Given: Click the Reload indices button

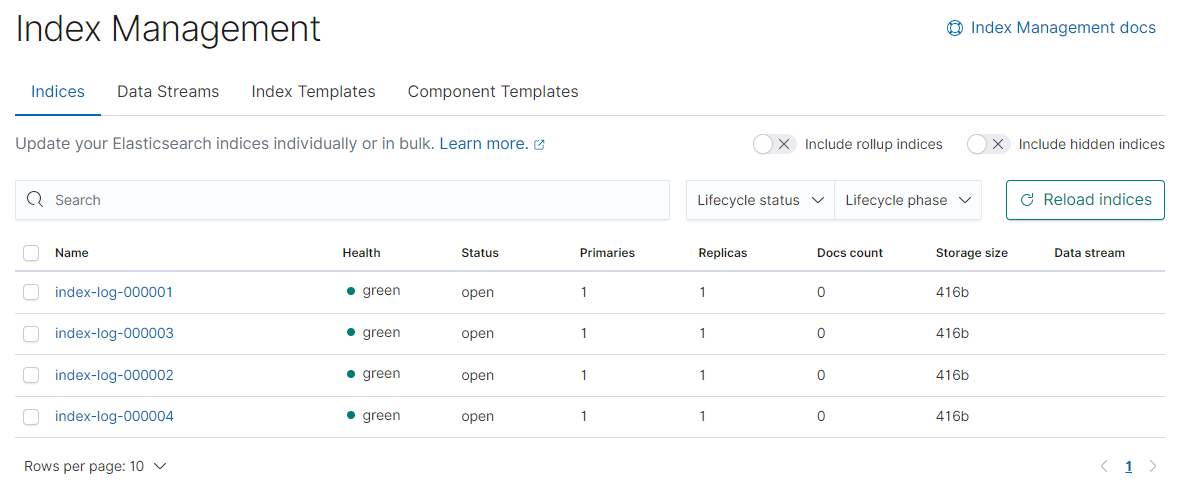Looking at the screenshot, I should click(x=1086, y=200).
